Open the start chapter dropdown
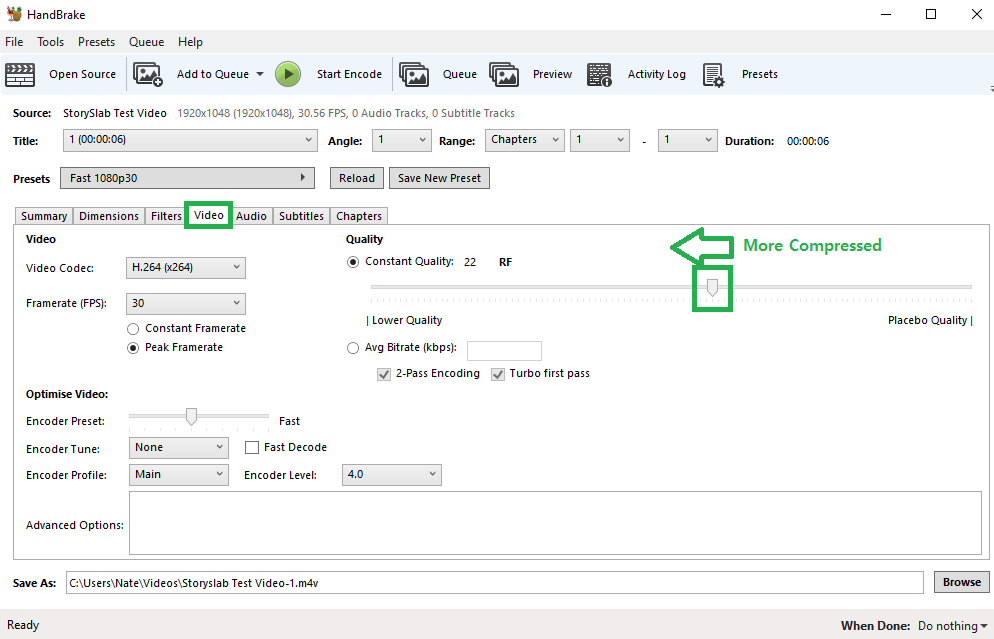 [600, 140]
